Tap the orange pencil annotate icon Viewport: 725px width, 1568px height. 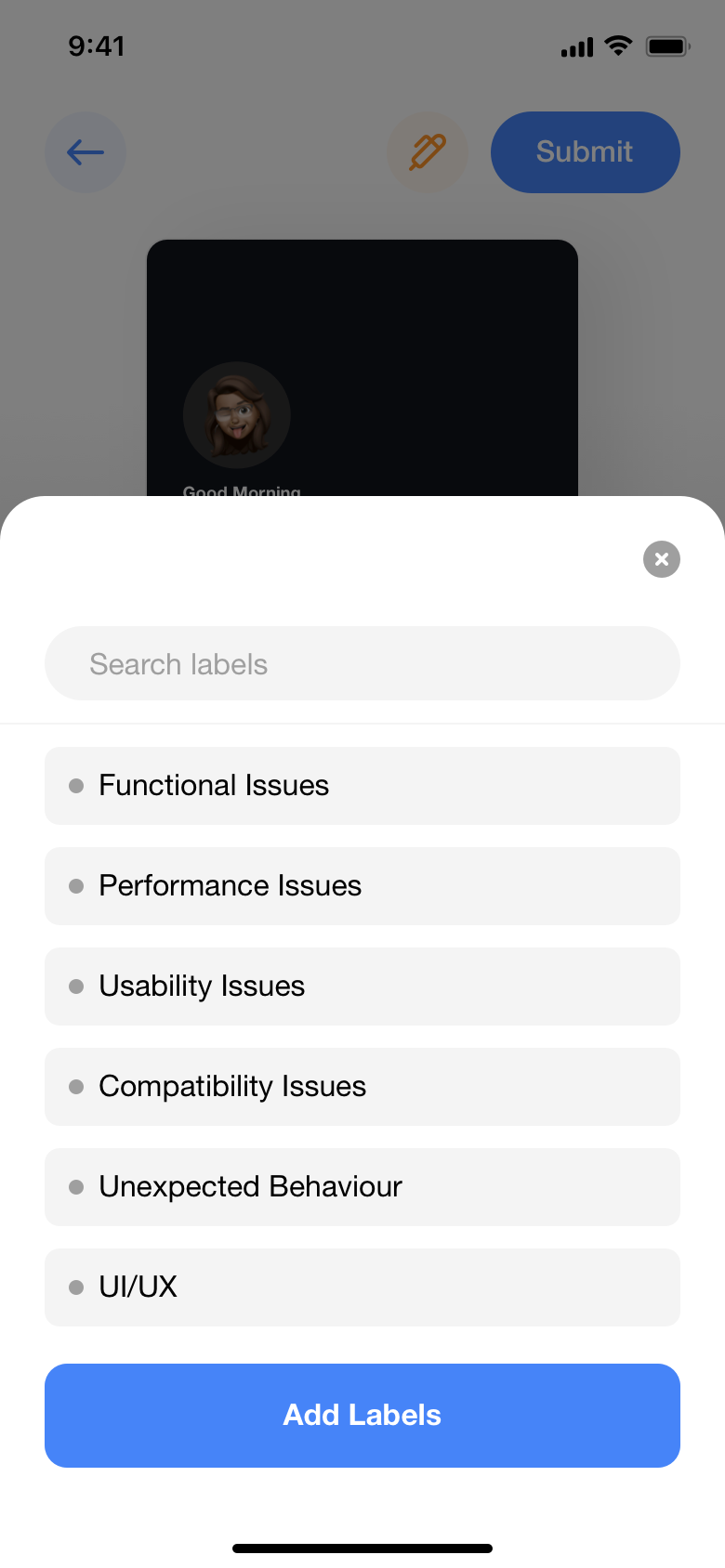click(x=428, y=152)
